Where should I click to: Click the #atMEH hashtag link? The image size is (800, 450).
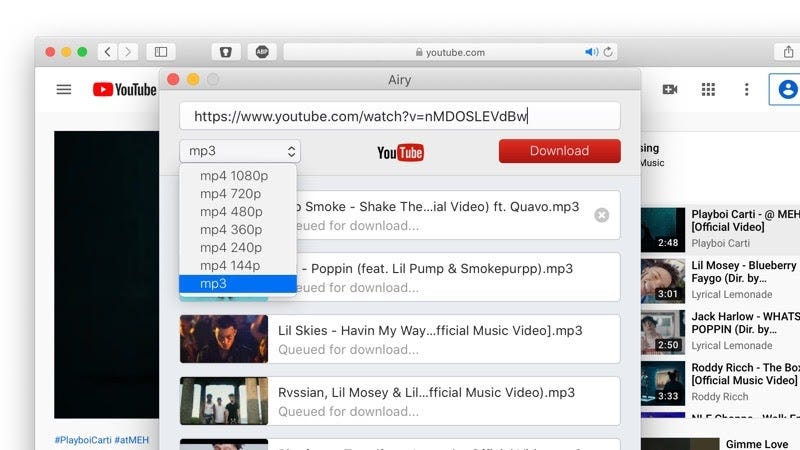[x=132, y=440]
